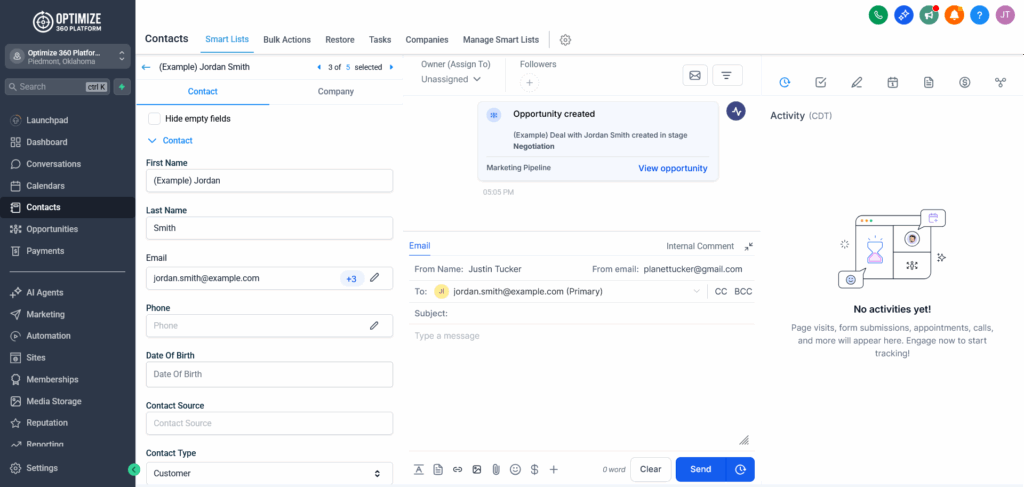The width and height of the screenshot is (1024, 487).
Task: Open the green phone dialer icon
Action: pos(878,14)
